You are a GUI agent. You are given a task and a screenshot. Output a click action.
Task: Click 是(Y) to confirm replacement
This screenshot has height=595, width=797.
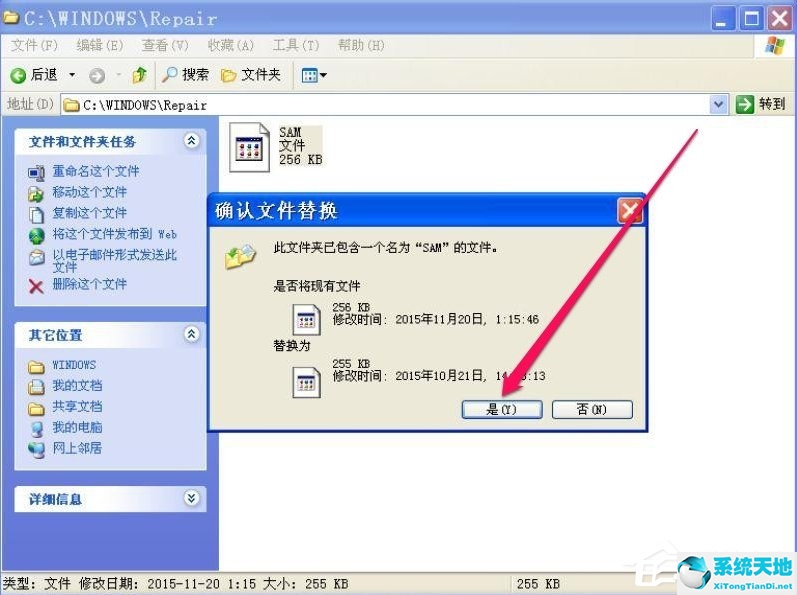[x=502, y=410]
